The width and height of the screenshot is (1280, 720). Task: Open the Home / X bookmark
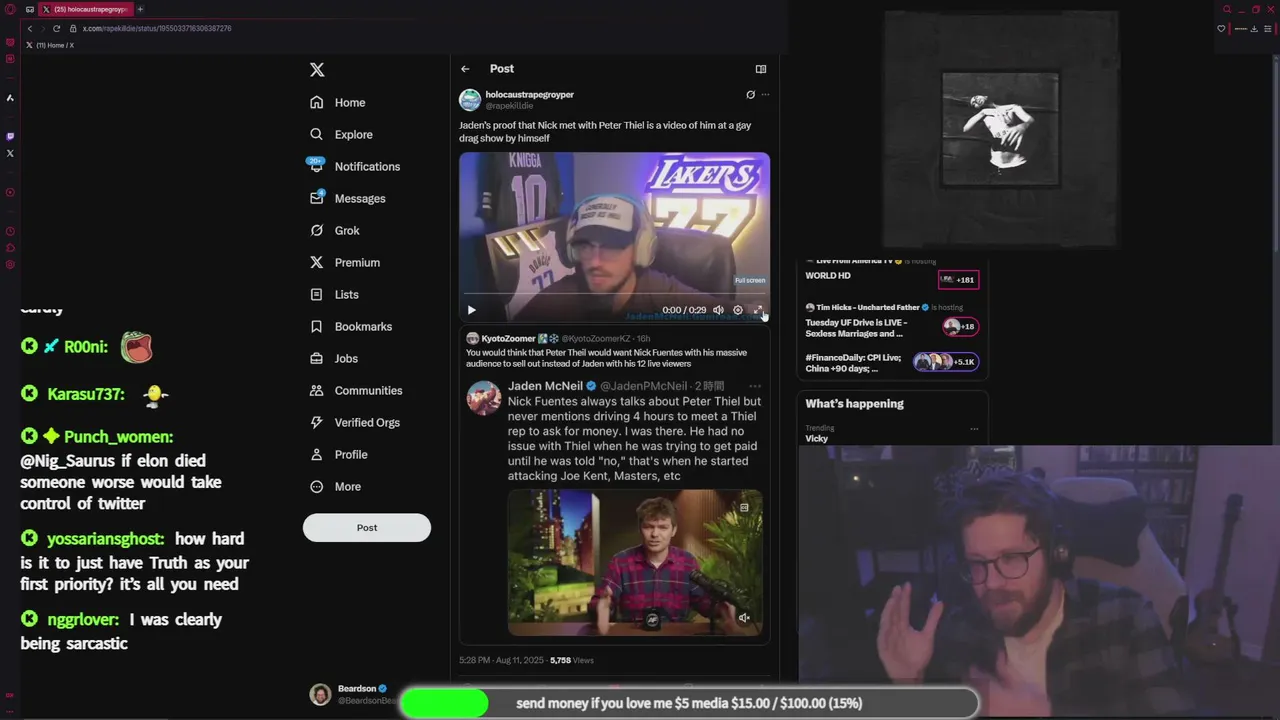coord(50,45)
